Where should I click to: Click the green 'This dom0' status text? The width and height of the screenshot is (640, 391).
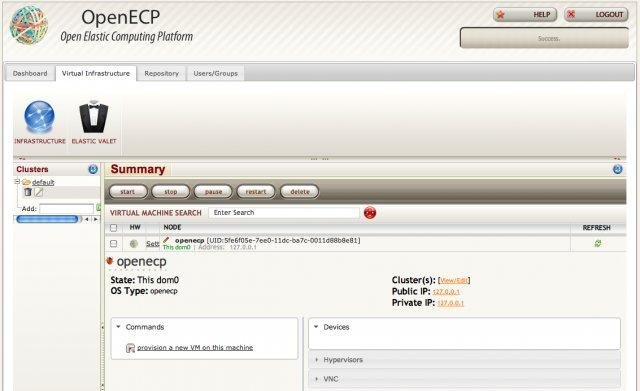177,247
